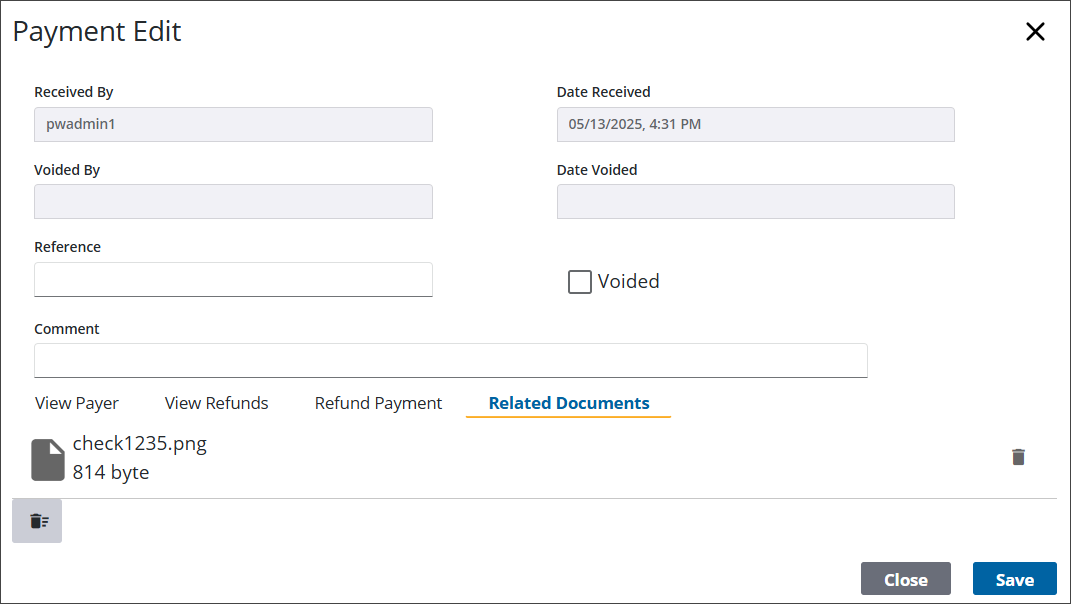Open the Refund Payment tab

pyautogui.click(x=378, y=403)
